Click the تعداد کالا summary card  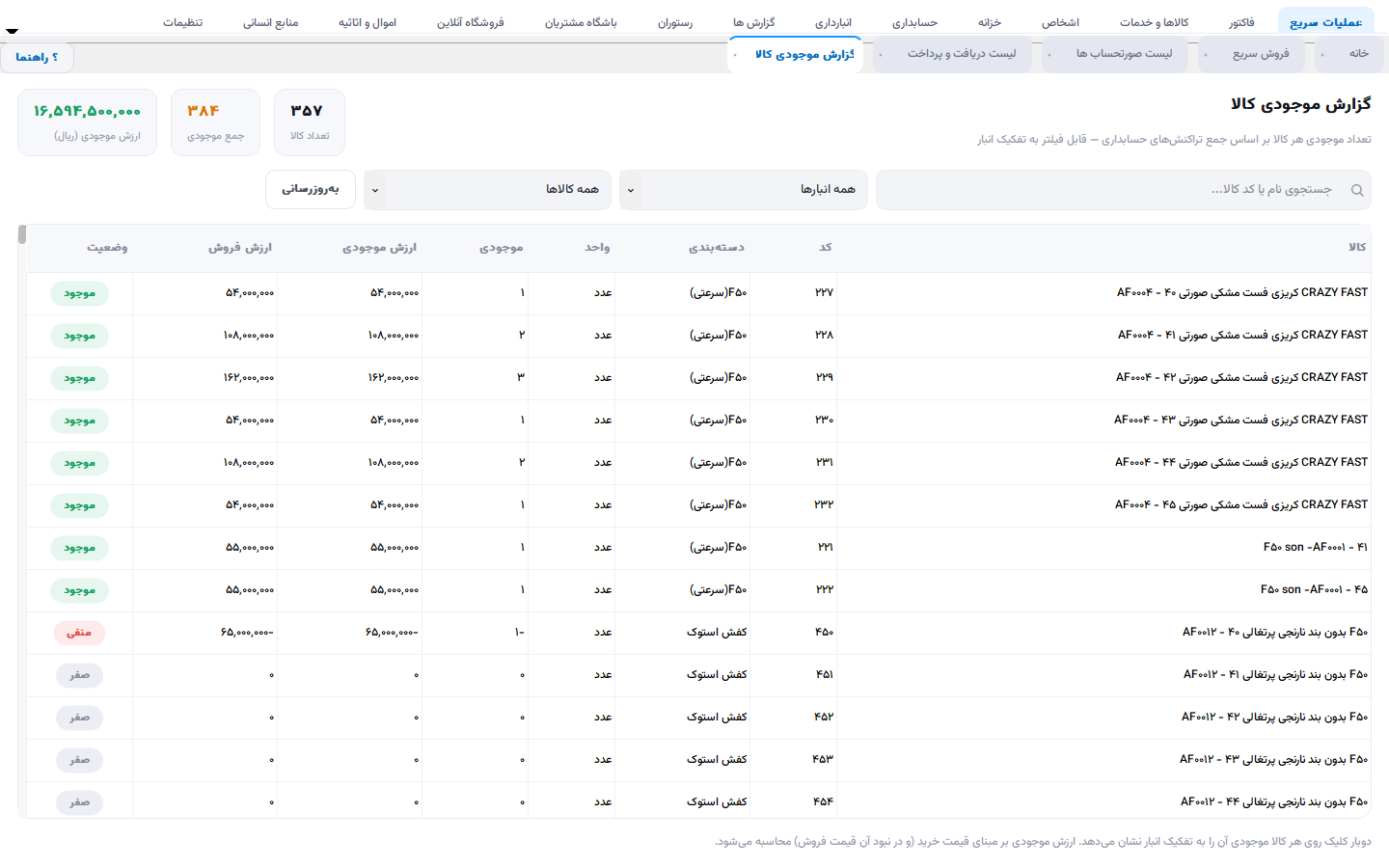(x=310, y=122)
